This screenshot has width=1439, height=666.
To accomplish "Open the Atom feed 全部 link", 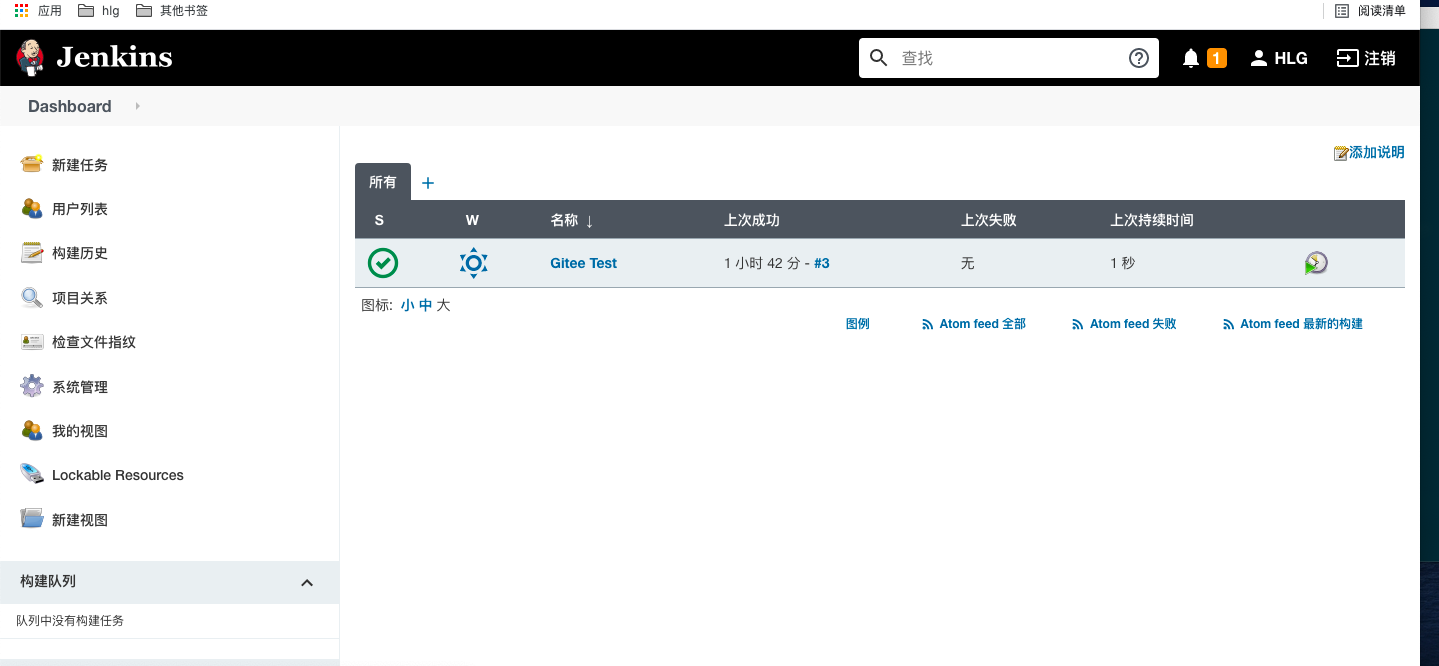I will 974,324.
